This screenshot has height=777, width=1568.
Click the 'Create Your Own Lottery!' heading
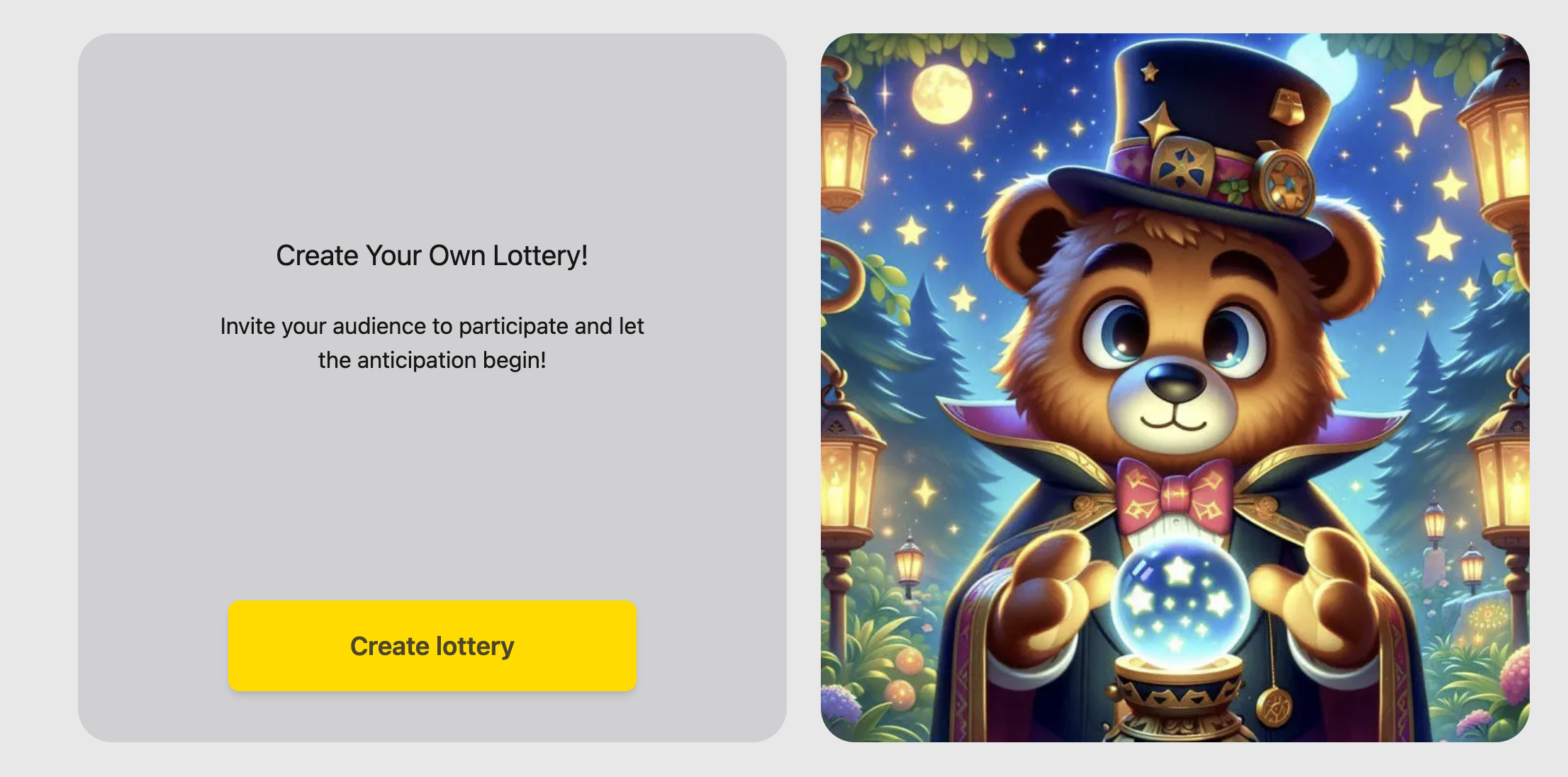(x=432, y=255)
